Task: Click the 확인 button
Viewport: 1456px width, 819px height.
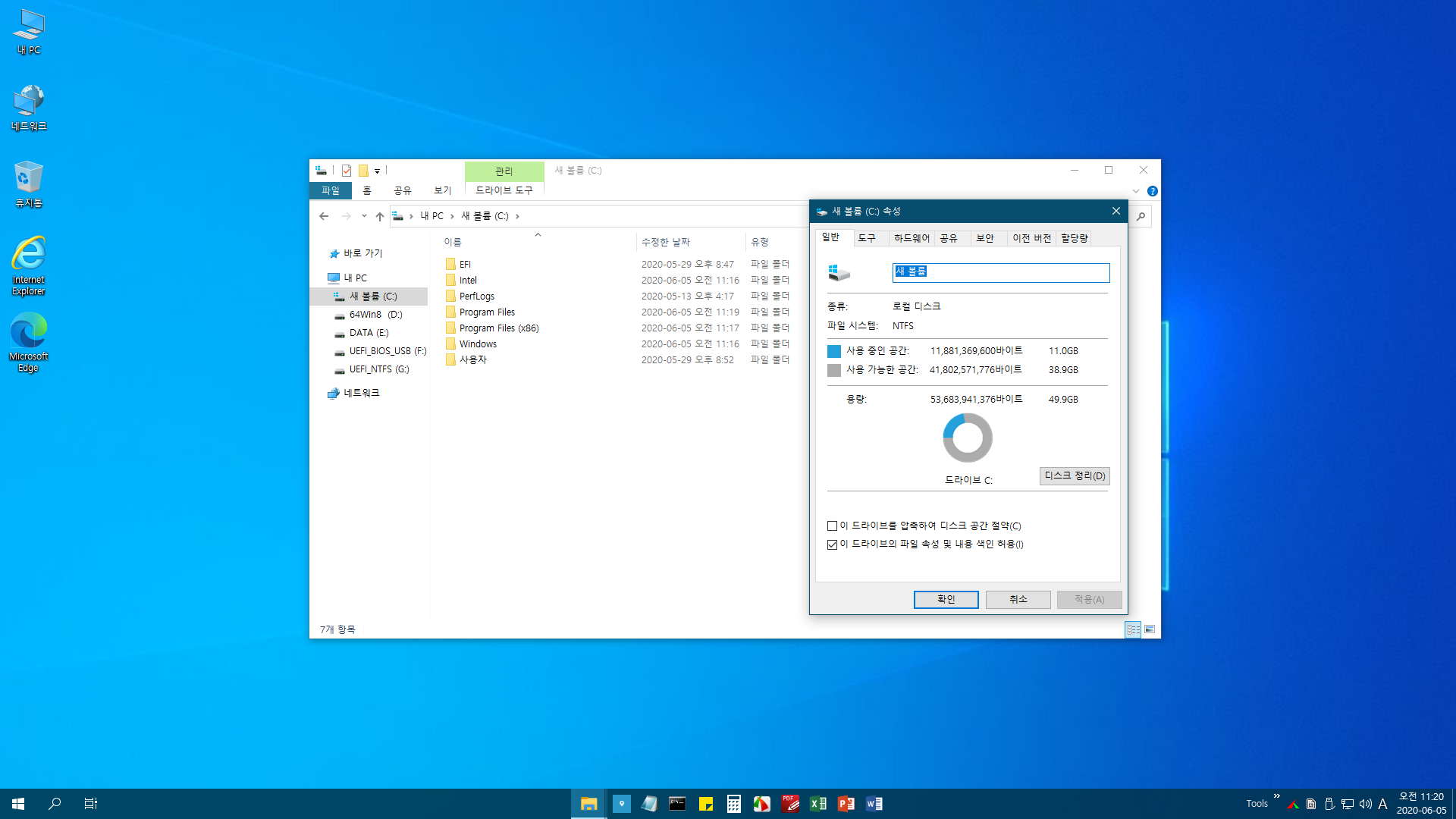Action: coord(946,599)
